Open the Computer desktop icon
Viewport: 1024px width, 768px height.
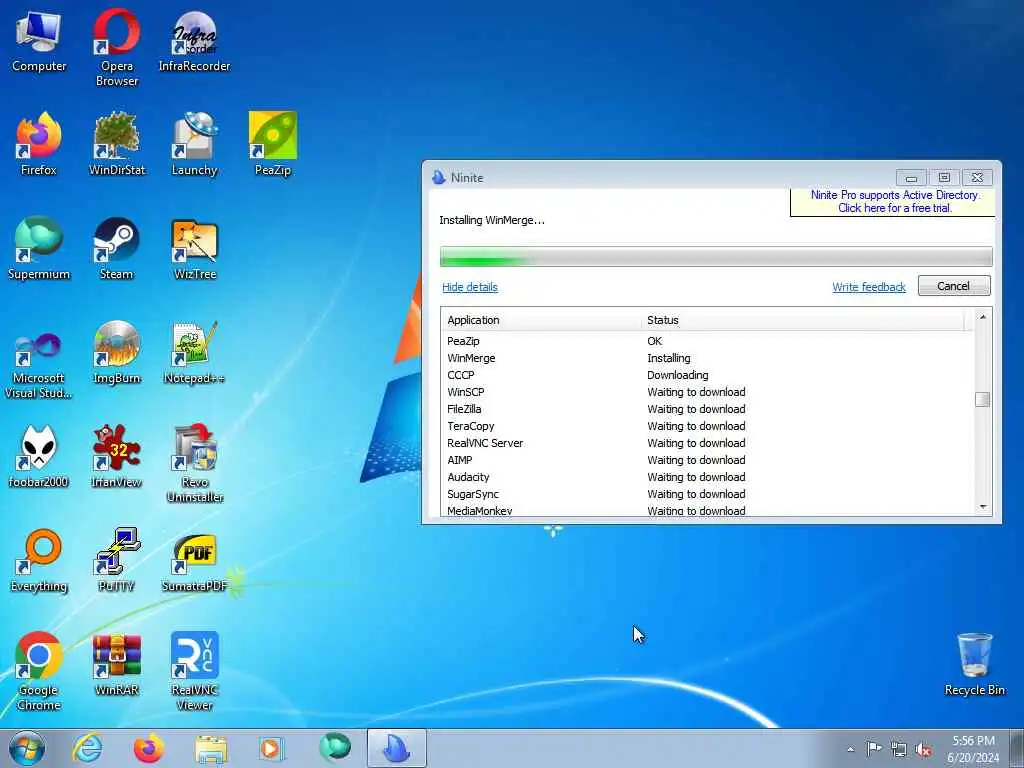pyautogui.click(x=39, y=40)
